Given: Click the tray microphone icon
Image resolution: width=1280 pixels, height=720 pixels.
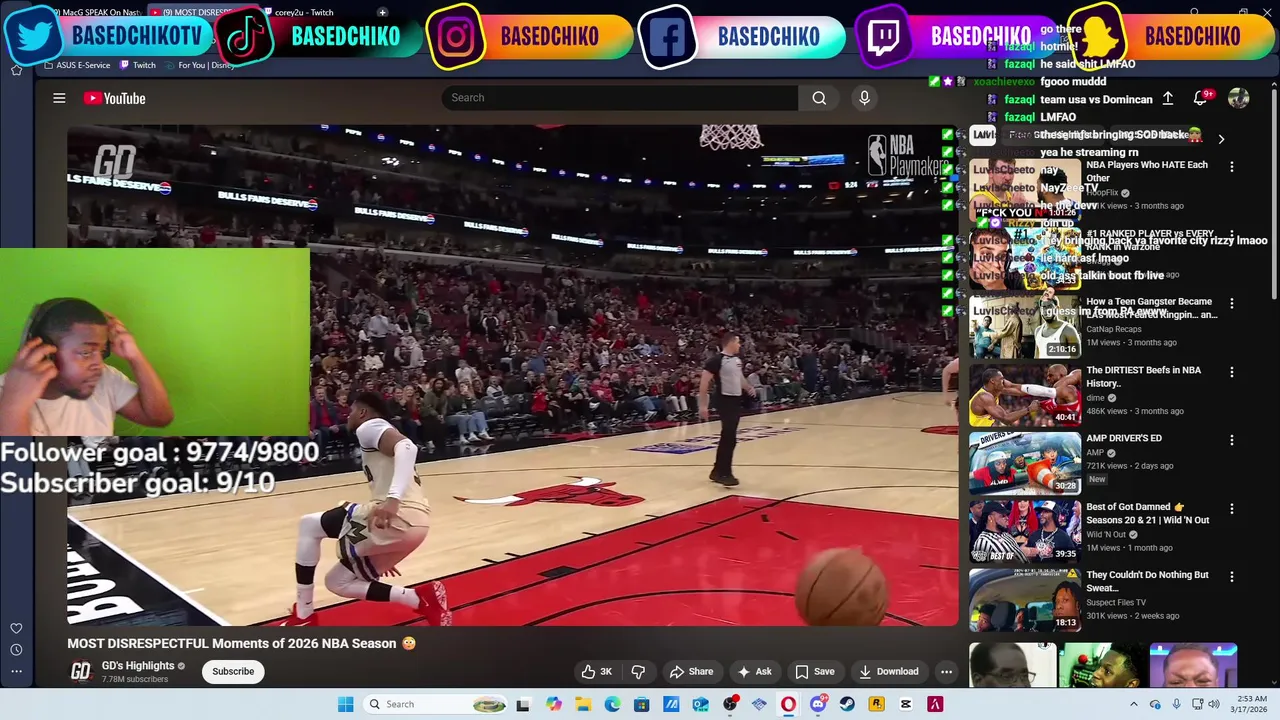Looking at the screenshot, I should point(1176,704).
